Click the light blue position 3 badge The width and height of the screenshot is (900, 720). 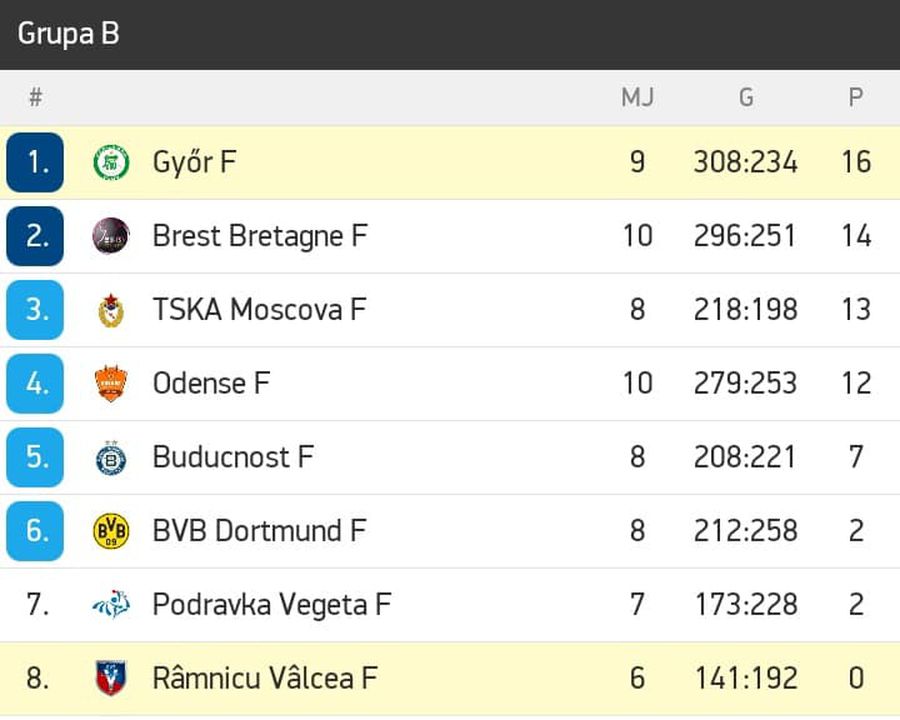click(x=35, y=310)
